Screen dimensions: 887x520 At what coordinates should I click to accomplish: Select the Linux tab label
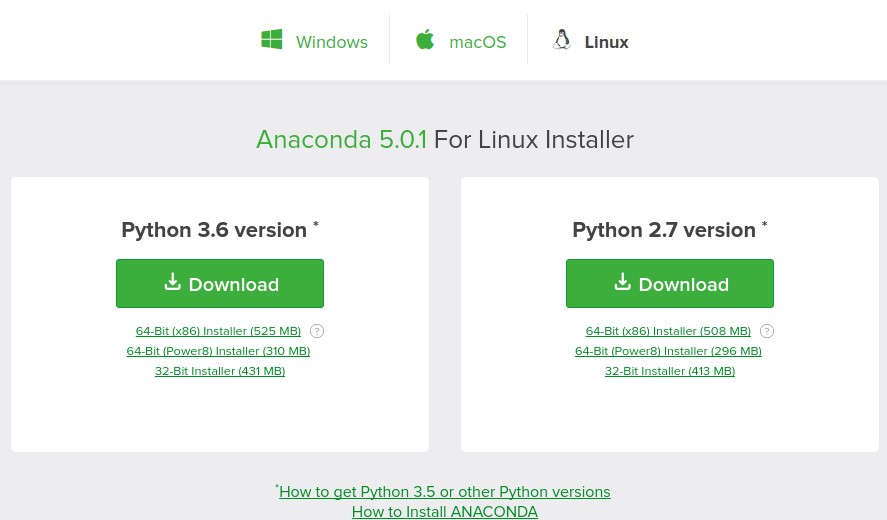coord(606,42)
